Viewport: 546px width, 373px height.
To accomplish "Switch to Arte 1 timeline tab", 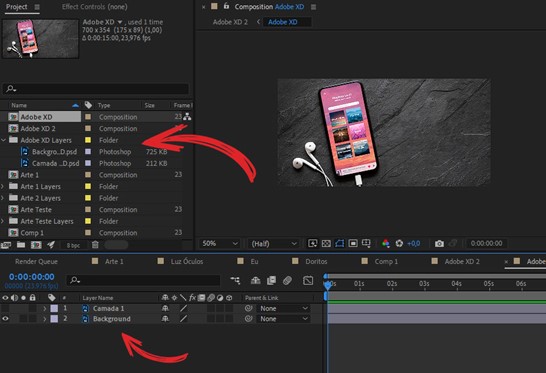I will [x=114, y=261].
